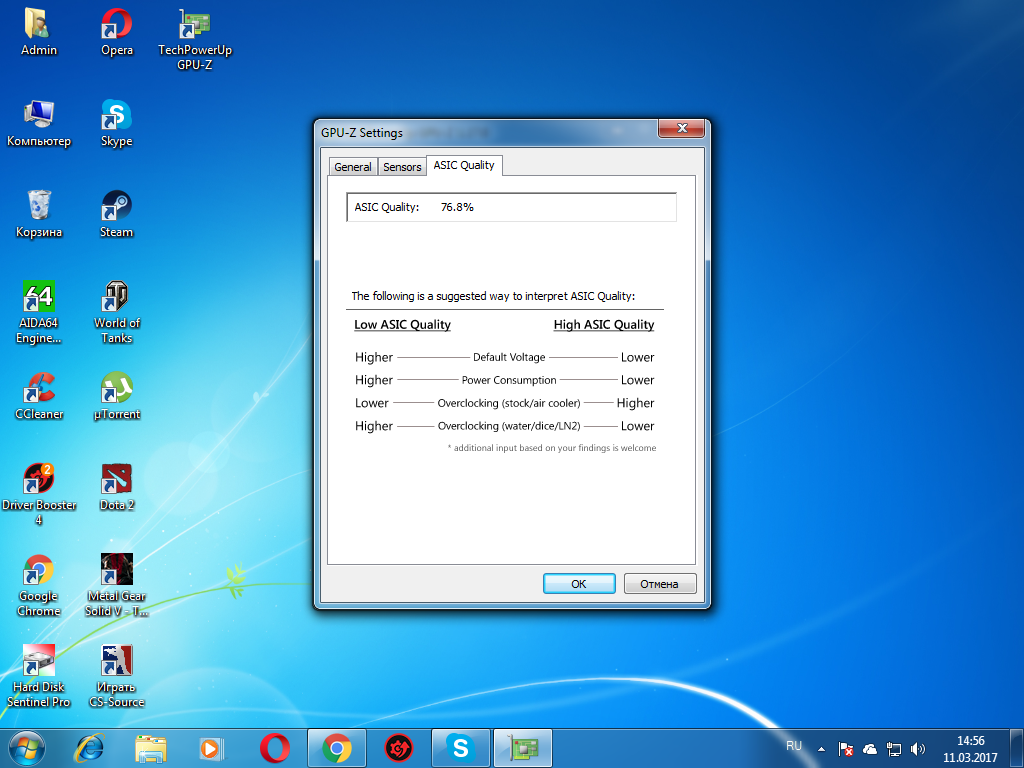Select the Google Chrome desktop shortcut

point(39,585)
